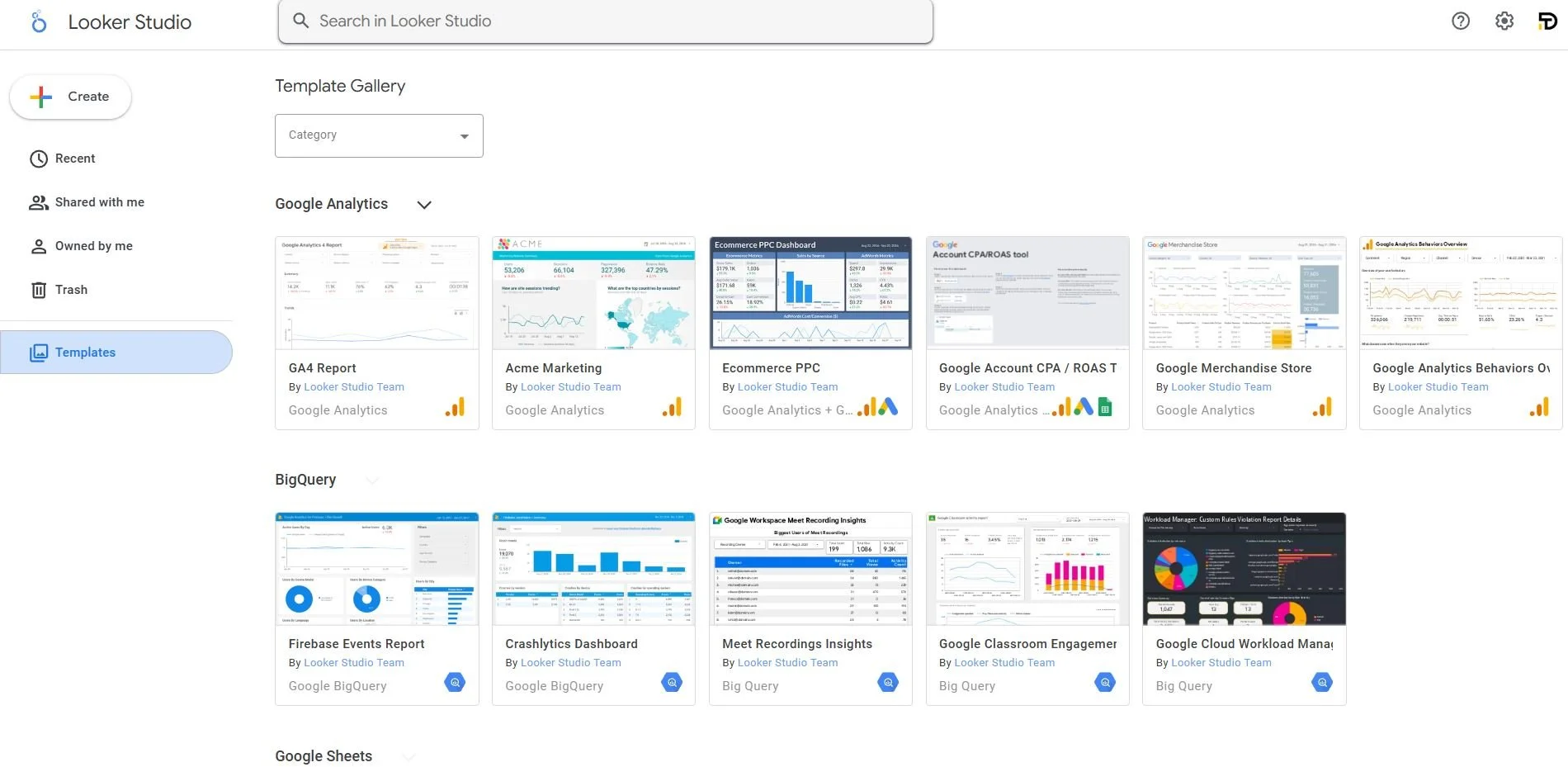
Task: Click the search magnifier icon
Action: (300, 21)
